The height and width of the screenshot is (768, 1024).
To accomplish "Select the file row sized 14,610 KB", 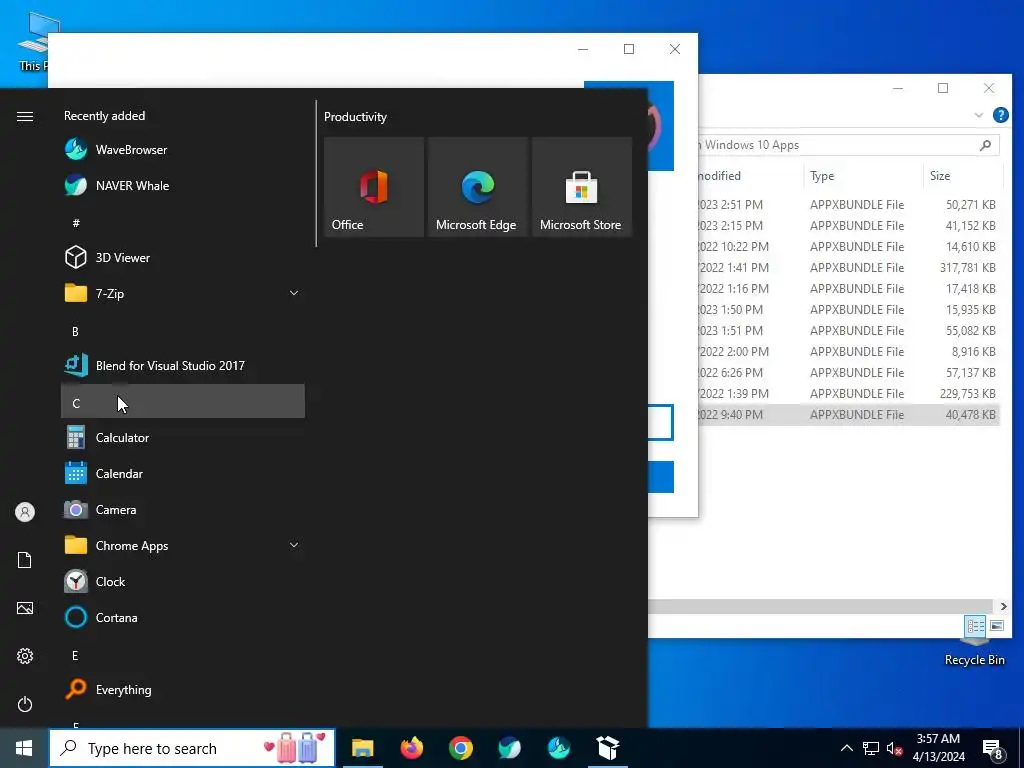I will coord(848,246).
